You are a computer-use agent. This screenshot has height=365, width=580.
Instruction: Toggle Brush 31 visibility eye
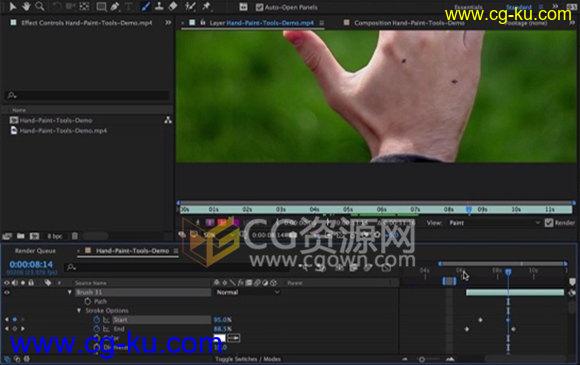click(7, 292)
